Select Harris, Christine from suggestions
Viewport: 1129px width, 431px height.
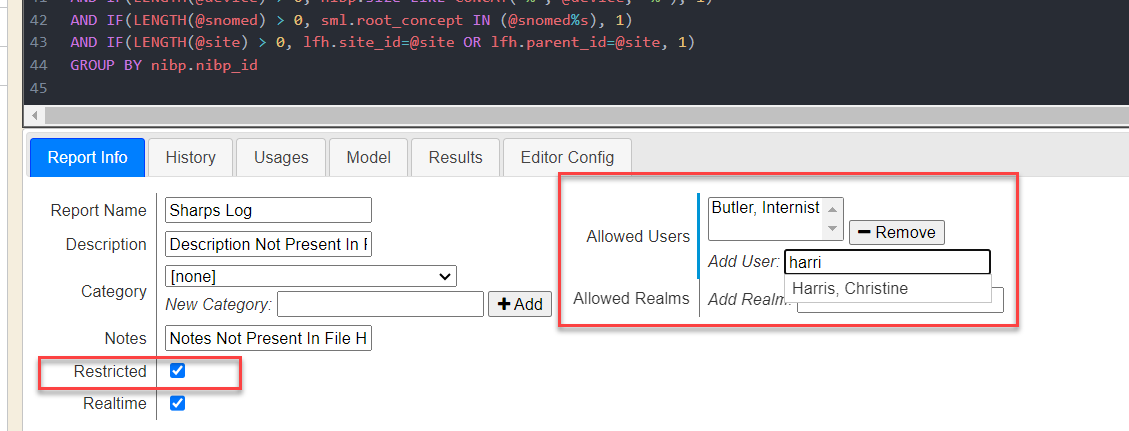[x=848, y=288]
